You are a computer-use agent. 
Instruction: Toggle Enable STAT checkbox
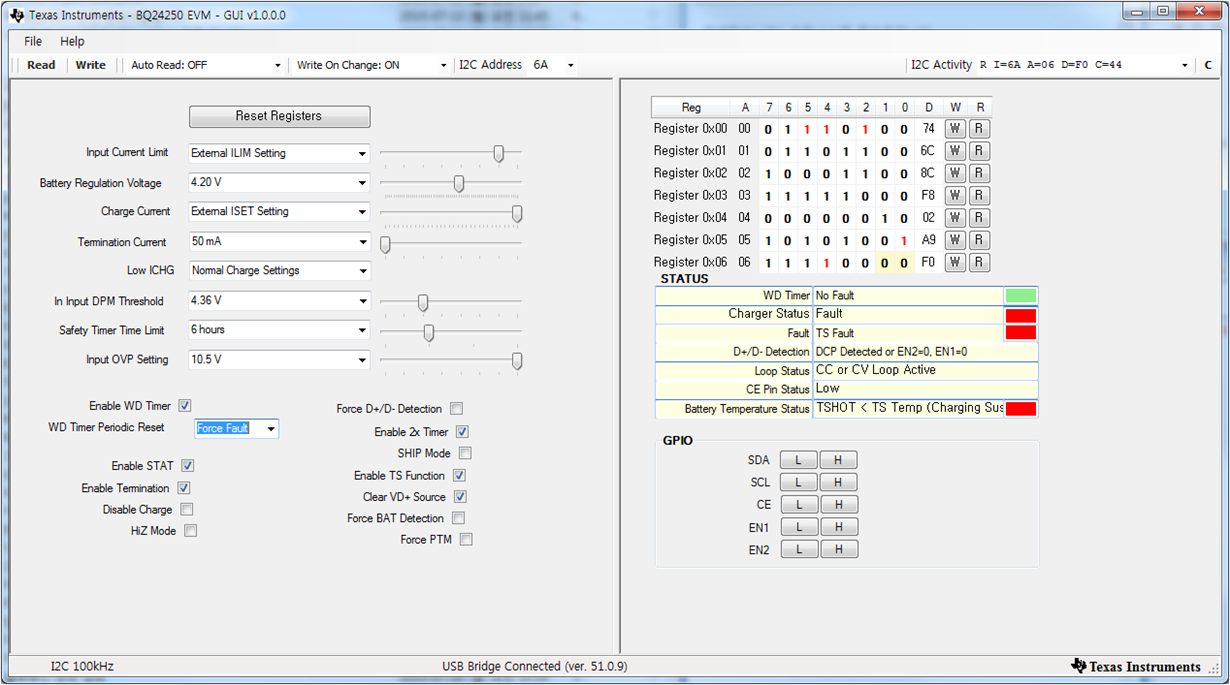click(x=187, y=466)
